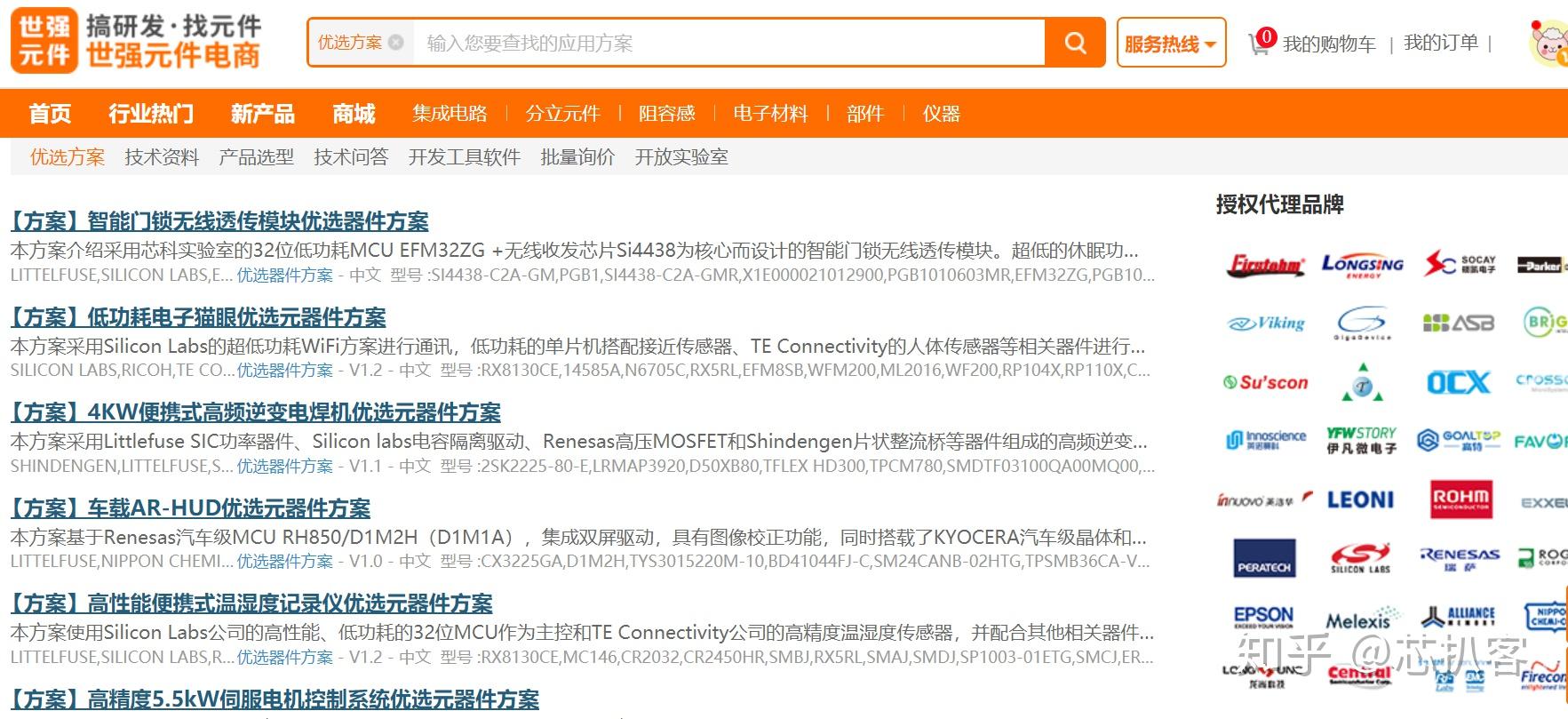Click the Goaltop brand logo

1458,440
